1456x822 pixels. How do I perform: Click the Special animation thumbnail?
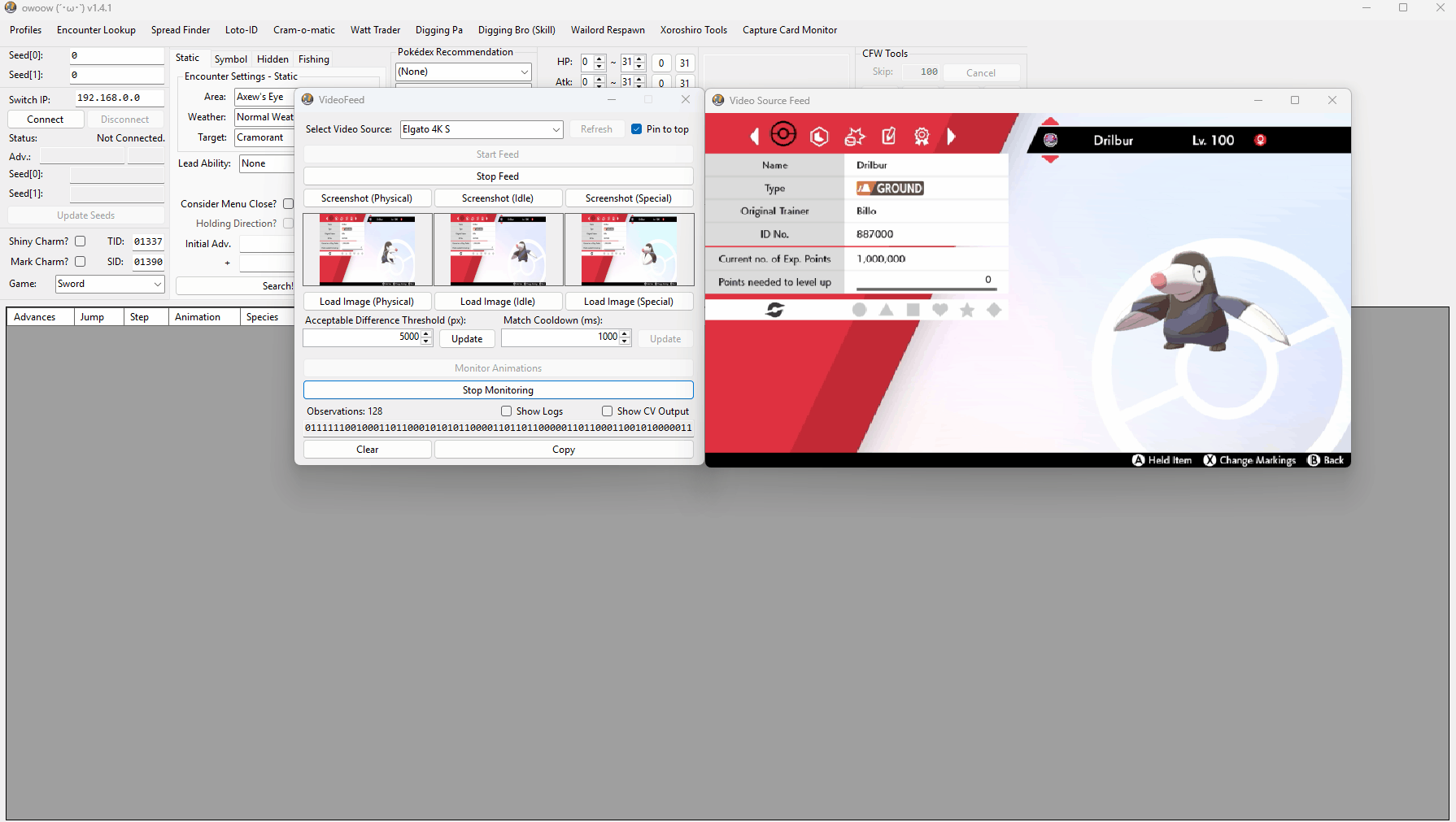pyautogui.click(x=629, y=250)
